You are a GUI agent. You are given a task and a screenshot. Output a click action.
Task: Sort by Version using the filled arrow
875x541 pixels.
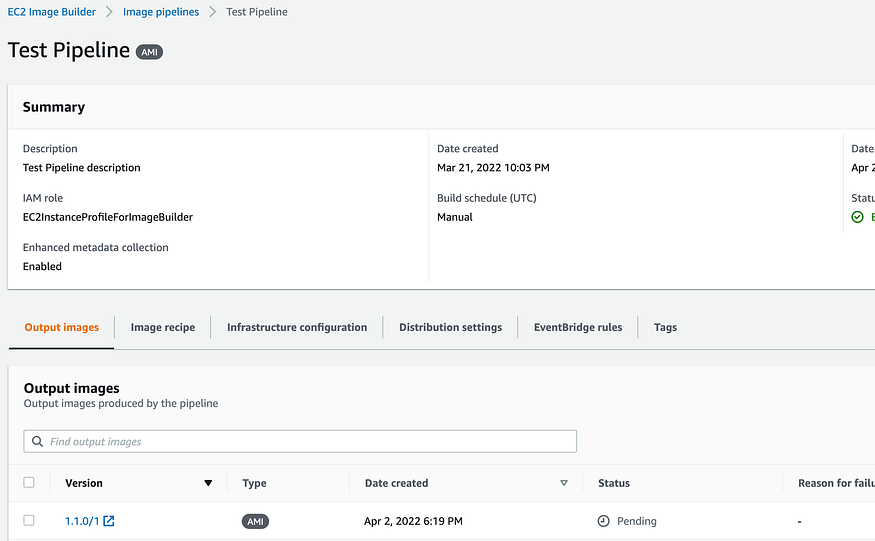tap(208, 483)
